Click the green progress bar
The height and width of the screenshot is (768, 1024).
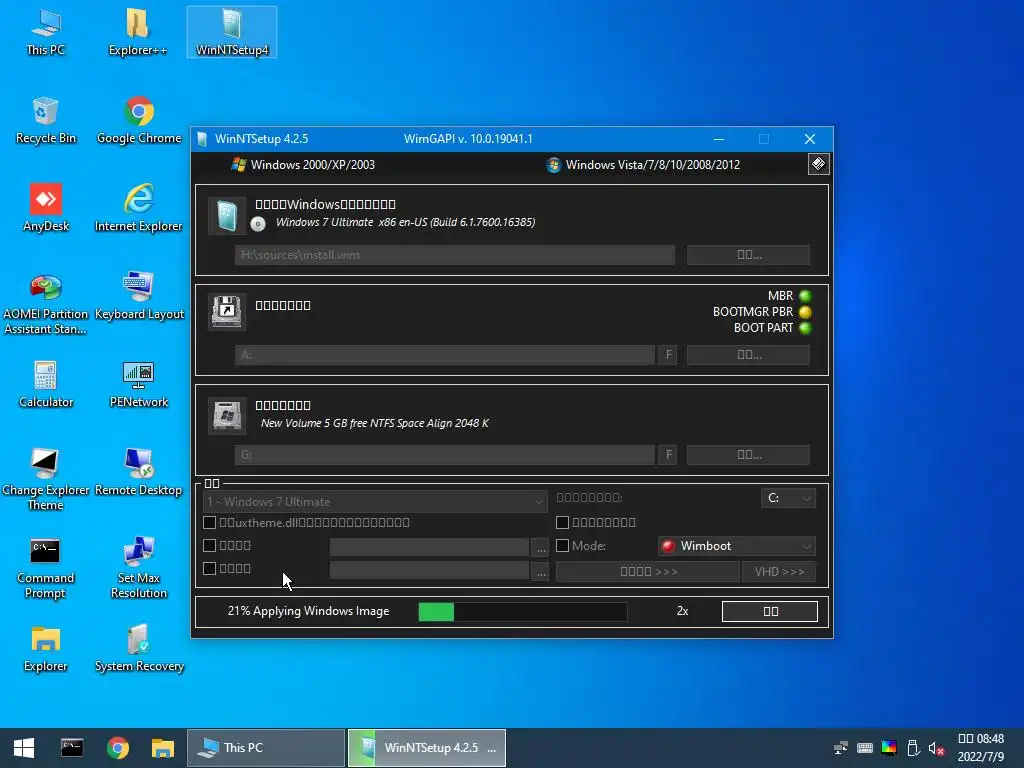(x=522, y=611)
